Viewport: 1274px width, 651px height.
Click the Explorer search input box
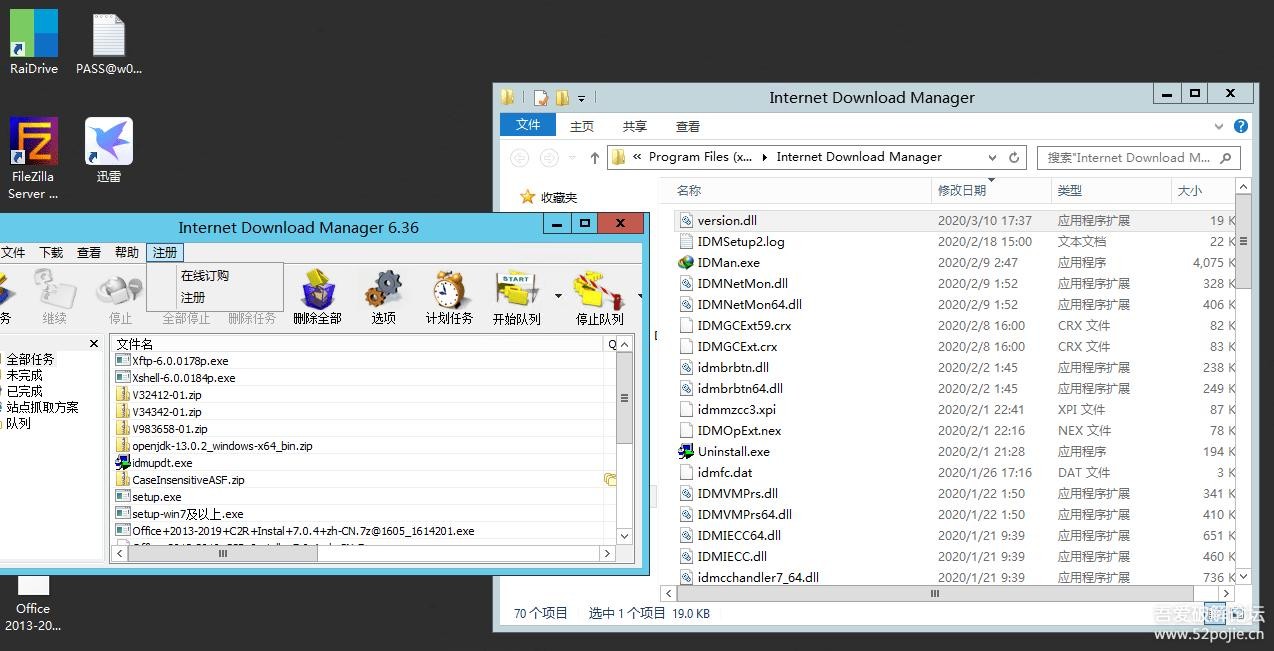(x=1130, y=157)
